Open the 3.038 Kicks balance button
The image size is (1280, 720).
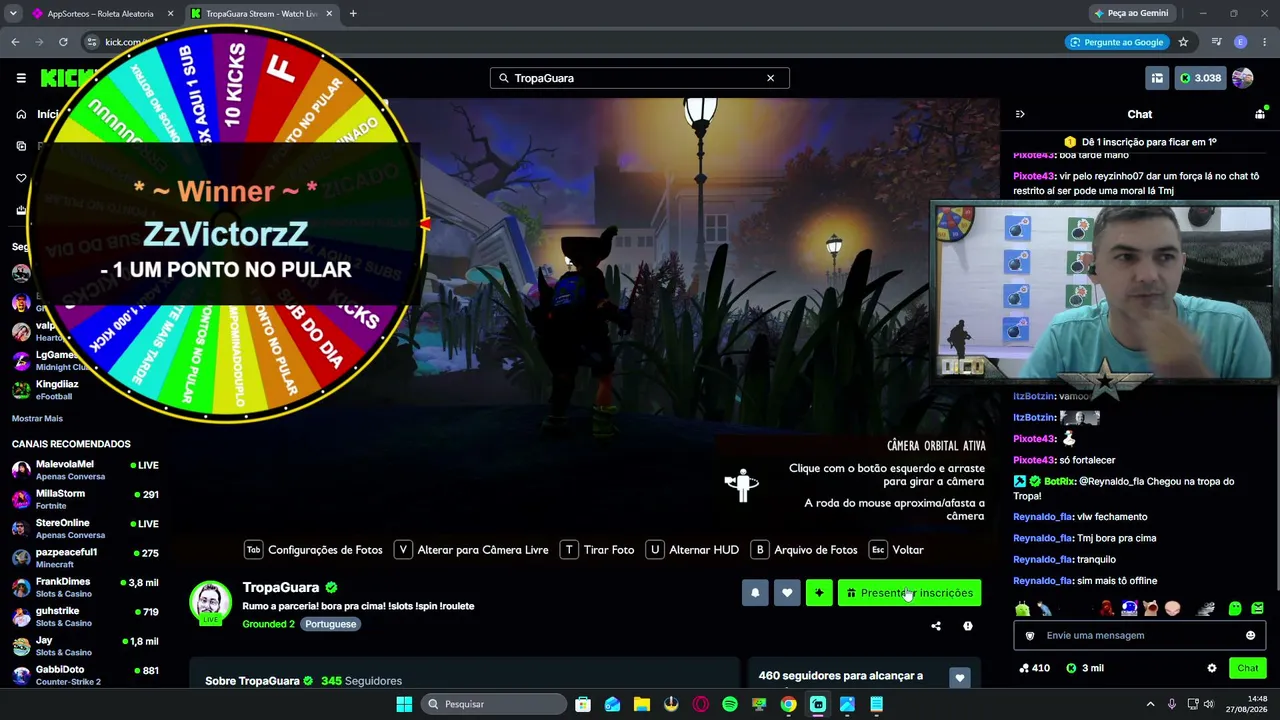tap(1200, 78)
